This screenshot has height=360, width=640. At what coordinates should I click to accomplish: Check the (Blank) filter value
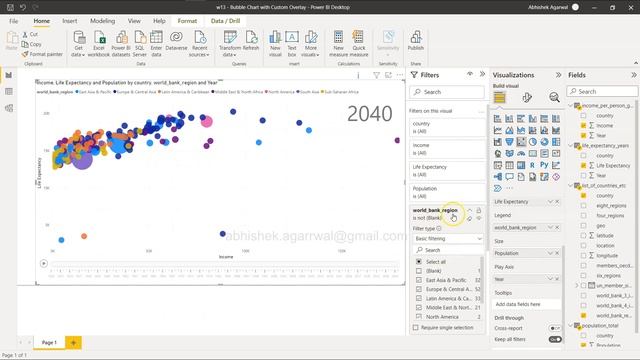click(x=419, y=271)
